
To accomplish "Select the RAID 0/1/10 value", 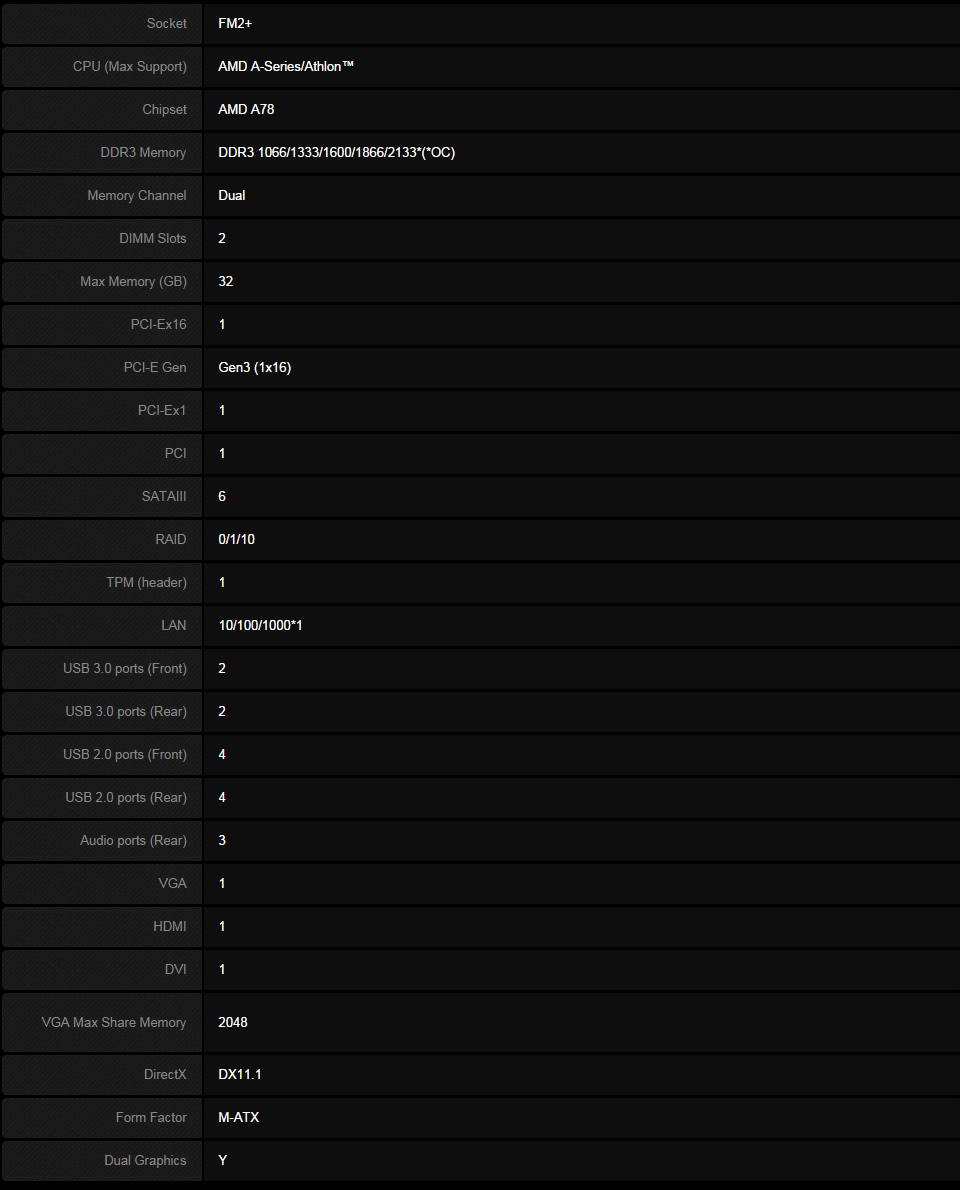I will click(x=237, y=540).
